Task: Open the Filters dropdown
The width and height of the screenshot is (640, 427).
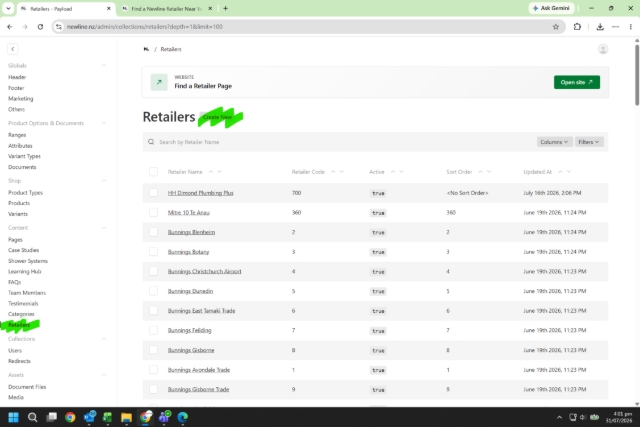Action: 589,142
